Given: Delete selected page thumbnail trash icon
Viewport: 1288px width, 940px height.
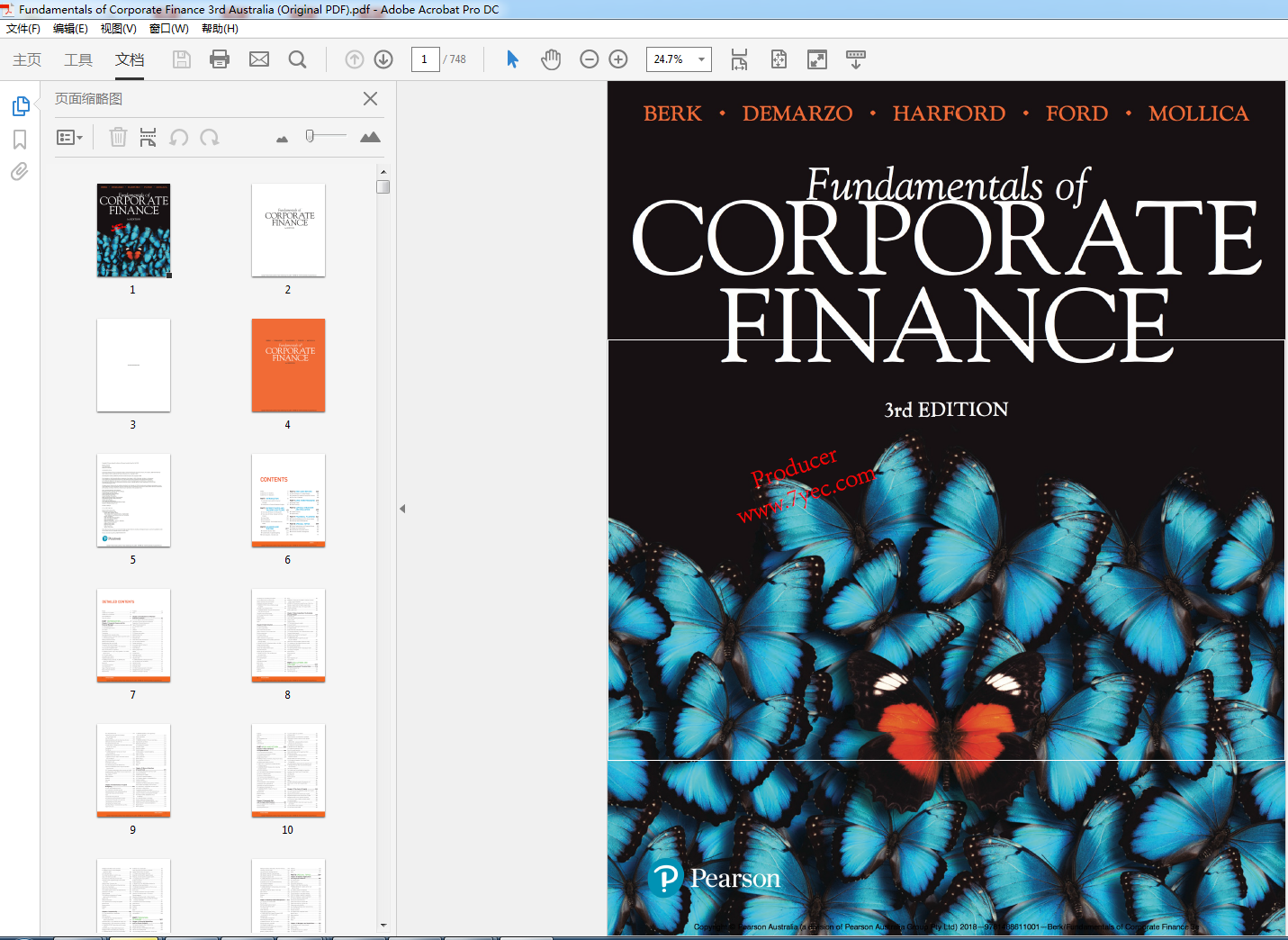Looking at the screenshot, I should pyautogui.click(x=118, y=137).
